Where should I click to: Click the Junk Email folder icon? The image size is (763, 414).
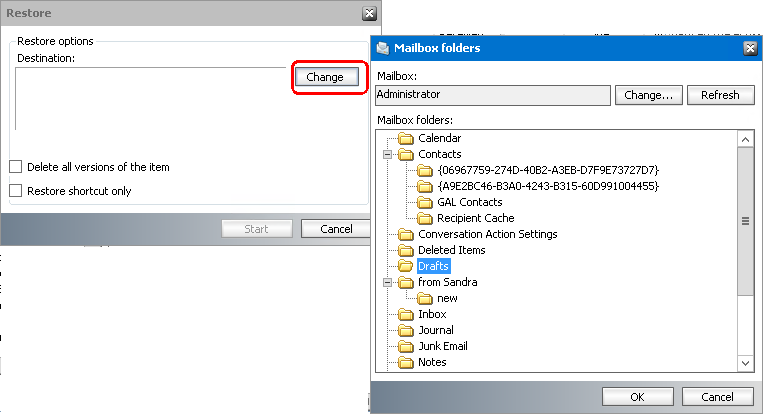tap(406, 346)
